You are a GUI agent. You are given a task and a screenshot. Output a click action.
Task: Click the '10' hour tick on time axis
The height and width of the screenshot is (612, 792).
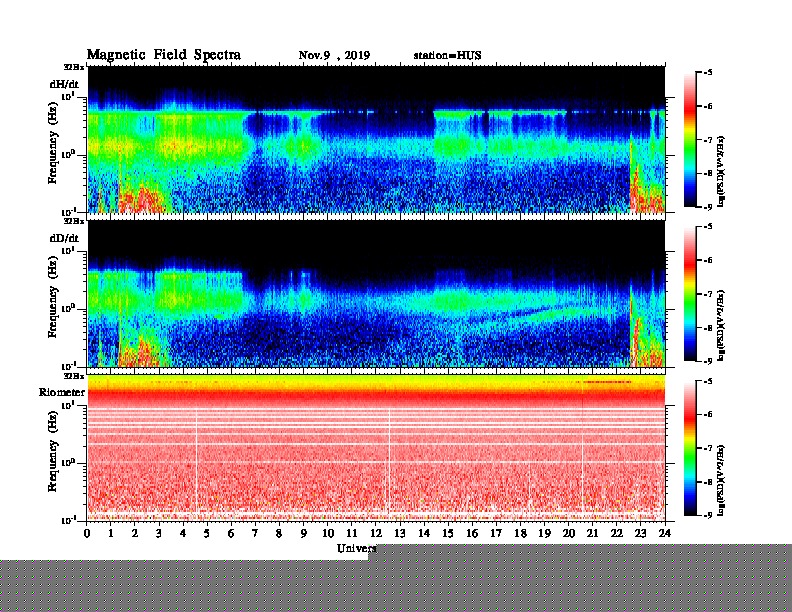click(328, 533)
